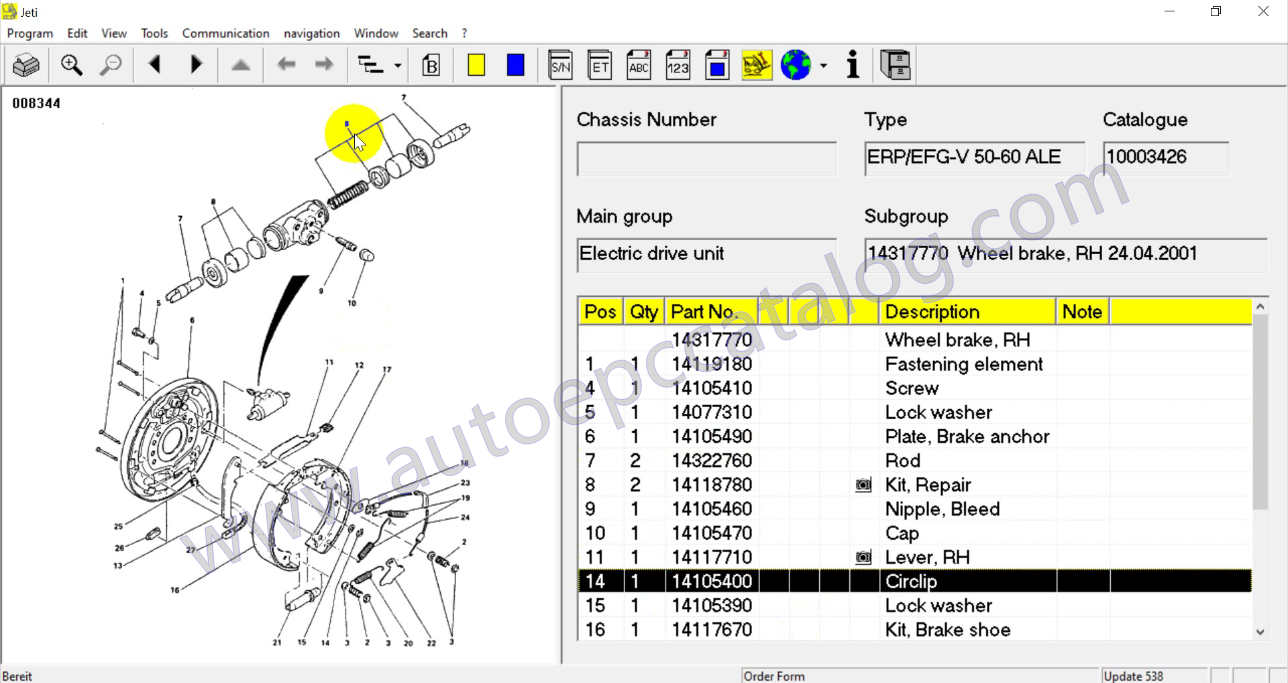Toggle the B marking tool

pos(430,64)
